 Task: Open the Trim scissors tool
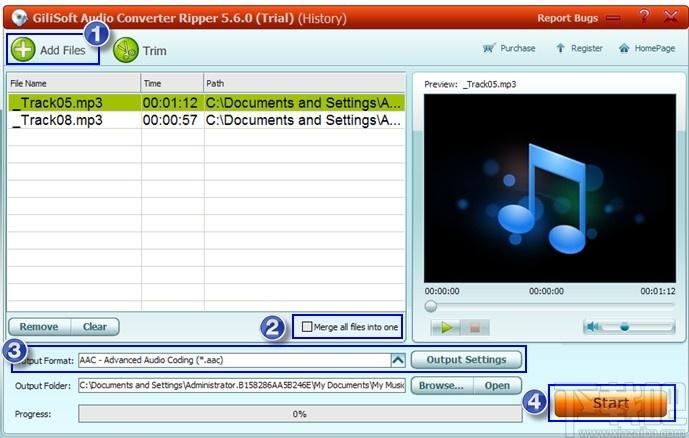tap(126, 50)
